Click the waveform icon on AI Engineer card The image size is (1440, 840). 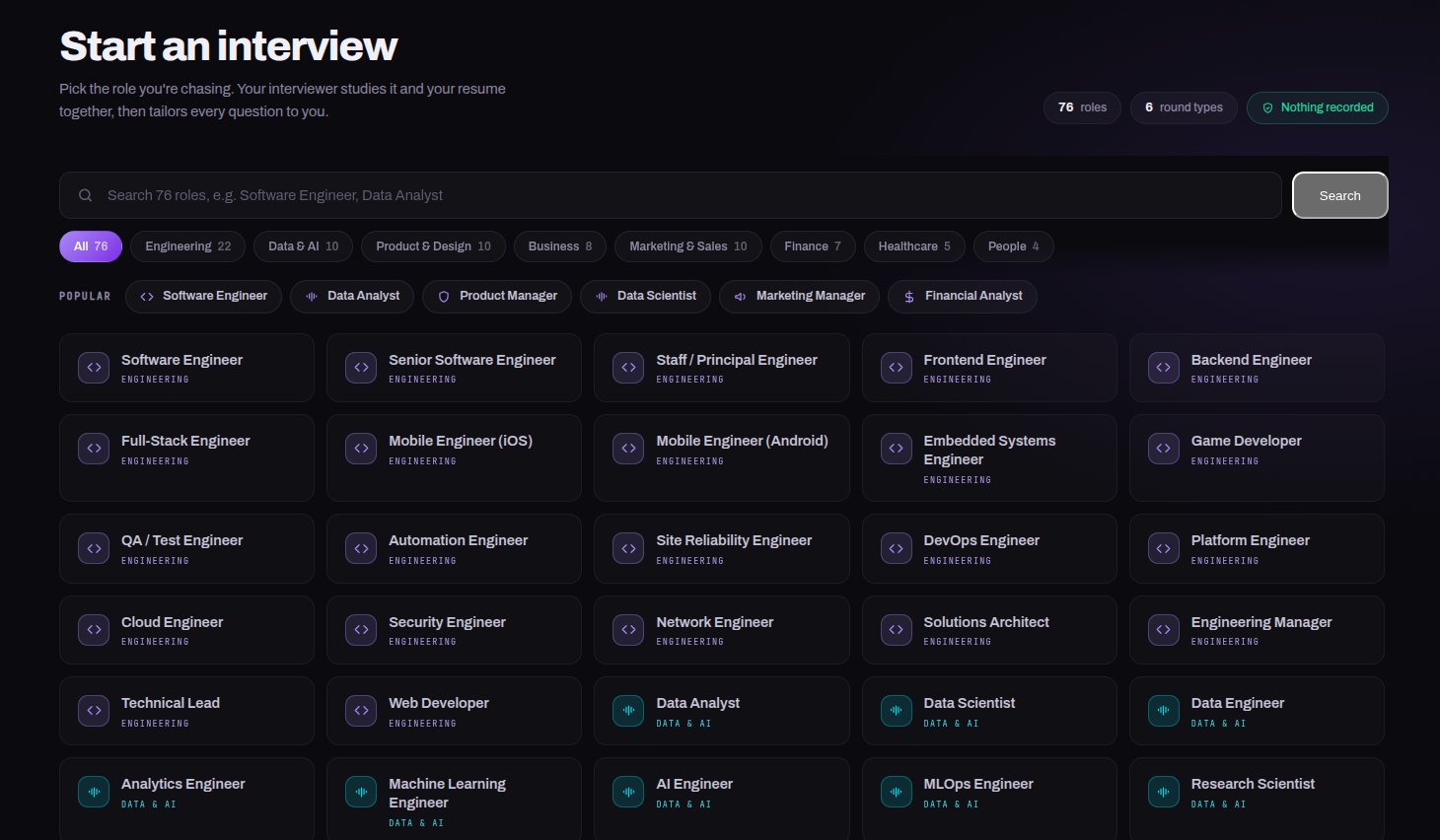tap(628, 792)
